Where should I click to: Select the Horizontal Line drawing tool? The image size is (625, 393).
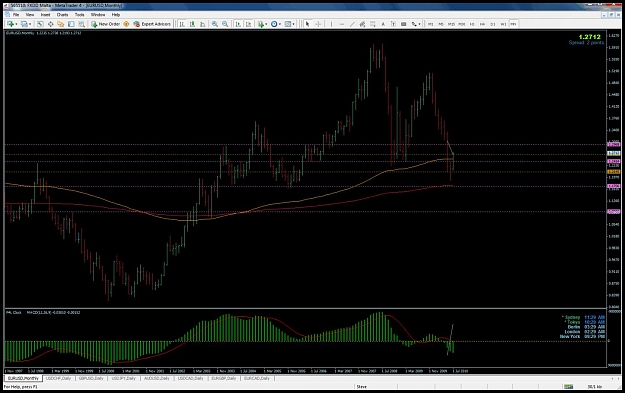click(x=342, y=24)
